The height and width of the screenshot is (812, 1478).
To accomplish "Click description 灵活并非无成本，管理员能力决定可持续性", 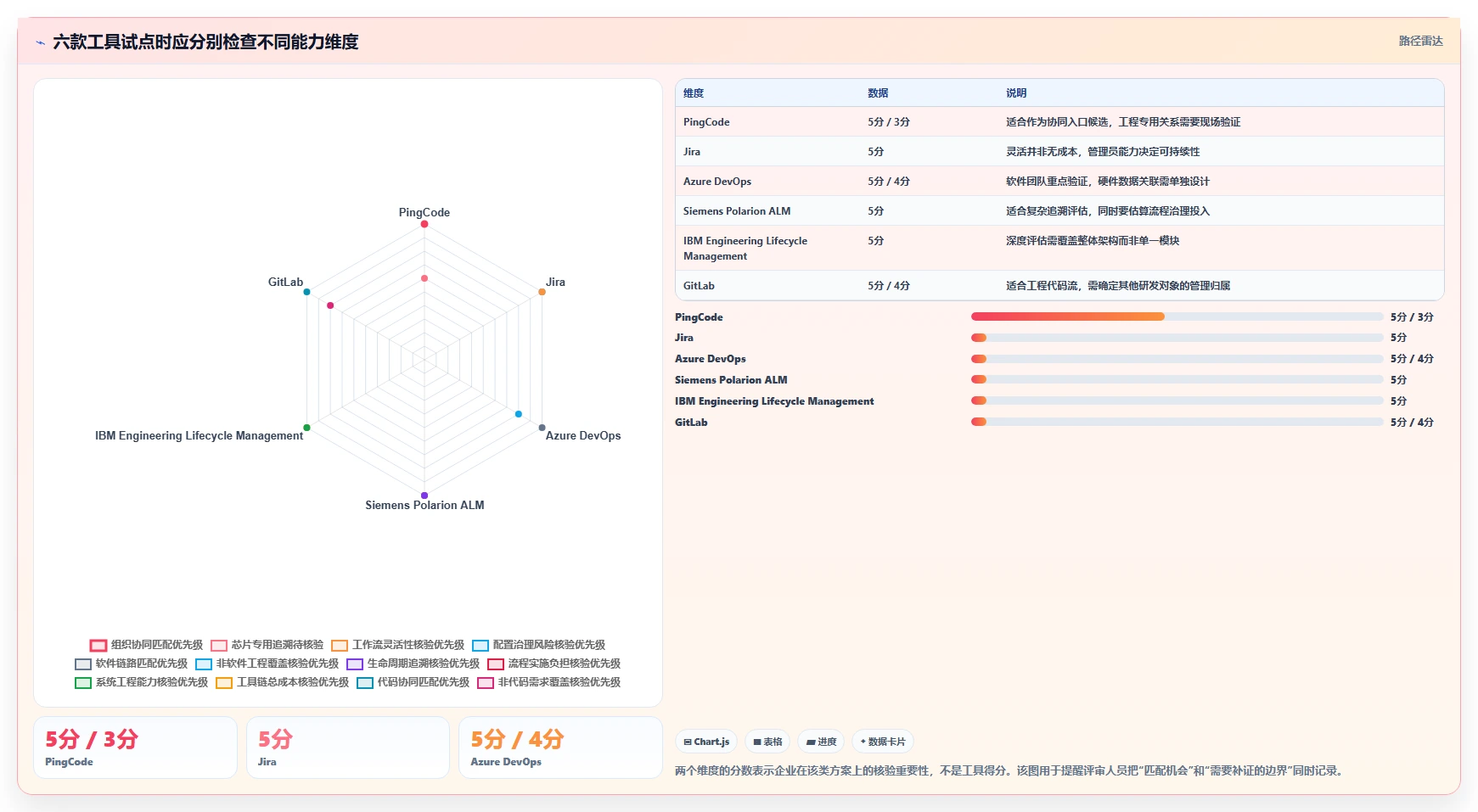I will click(x=1103, y=152).
